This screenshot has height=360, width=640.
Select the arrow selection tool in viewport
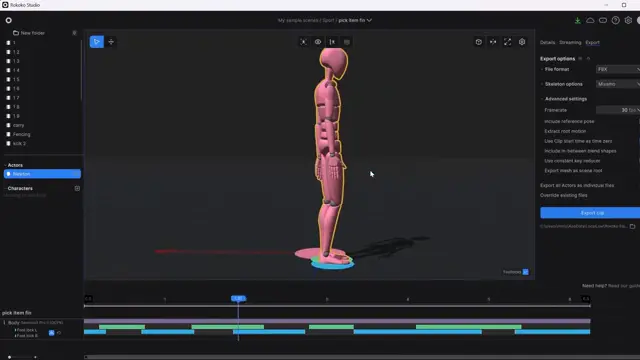pyautogui.click(x=97, y=42)
